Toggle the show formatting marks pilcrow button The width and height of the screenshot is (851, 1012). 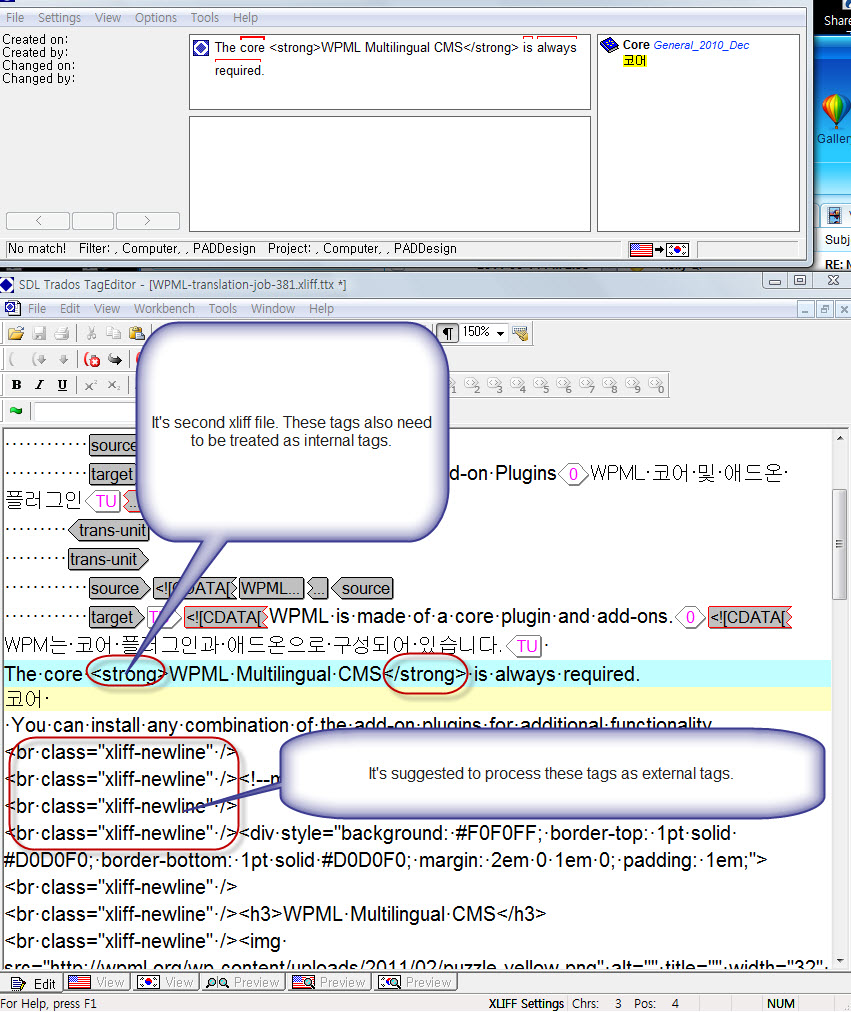447,333
